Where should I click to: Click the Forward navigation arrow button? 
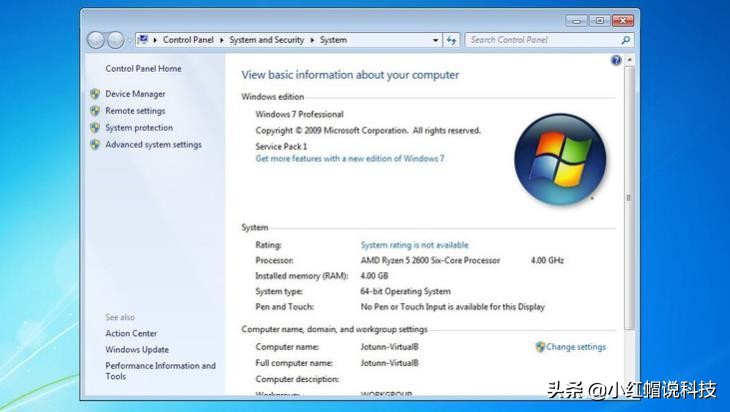click(115, 40)
